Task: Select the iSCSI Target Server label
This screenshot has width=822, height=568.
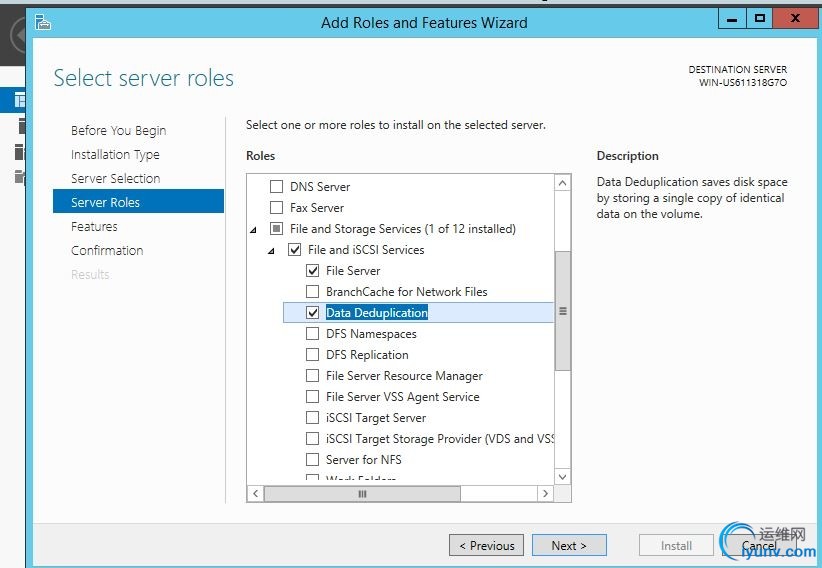Action: tap(376, 417)
